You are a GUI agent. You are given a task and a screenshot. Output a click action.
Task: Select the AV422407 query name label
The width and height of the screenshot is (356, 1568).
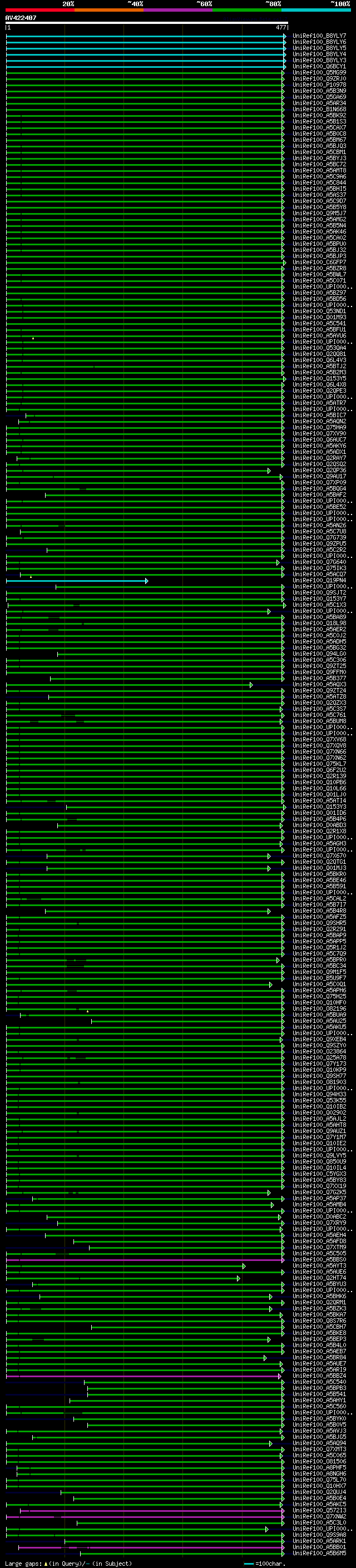(x=21, y=18)
